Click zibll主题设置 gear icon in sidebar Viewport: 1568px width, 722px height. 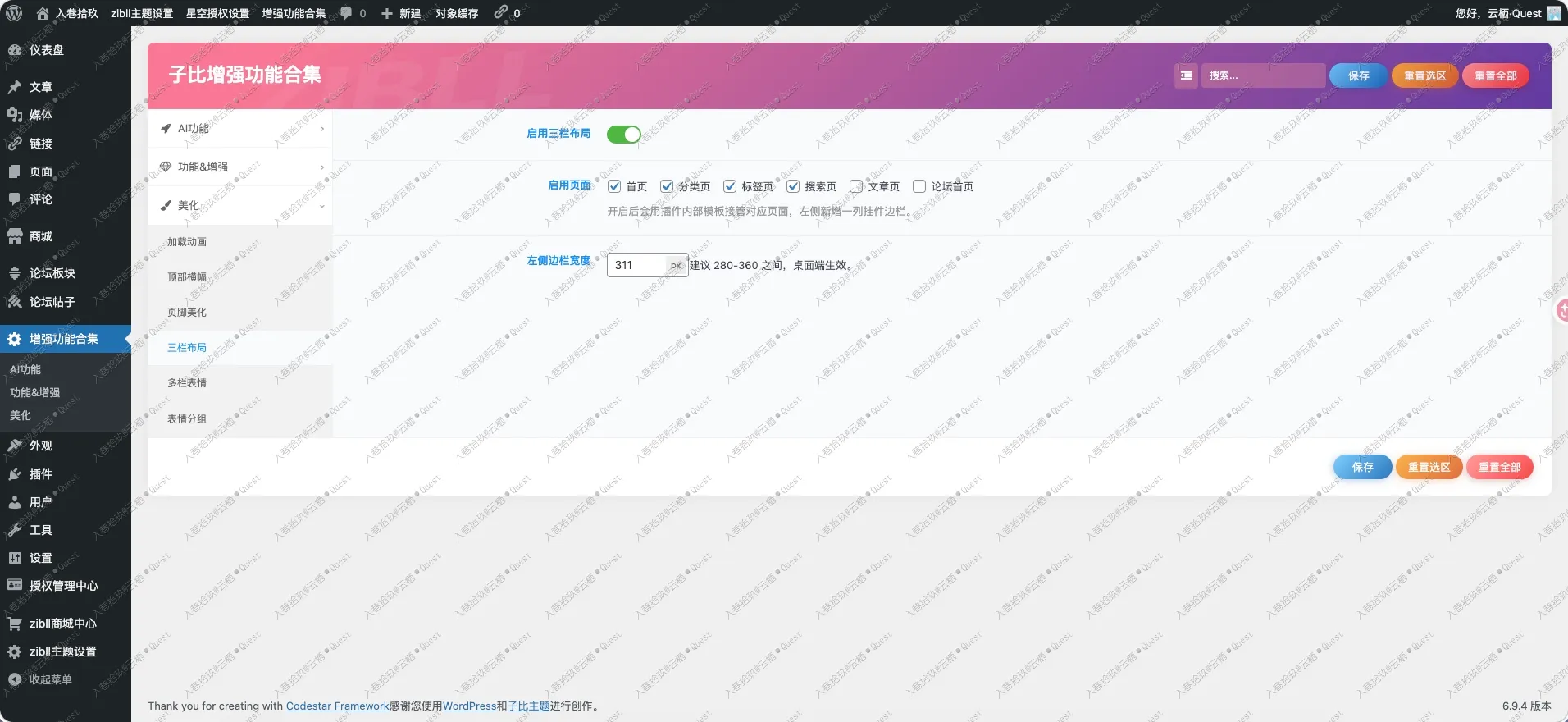point(15,651)
